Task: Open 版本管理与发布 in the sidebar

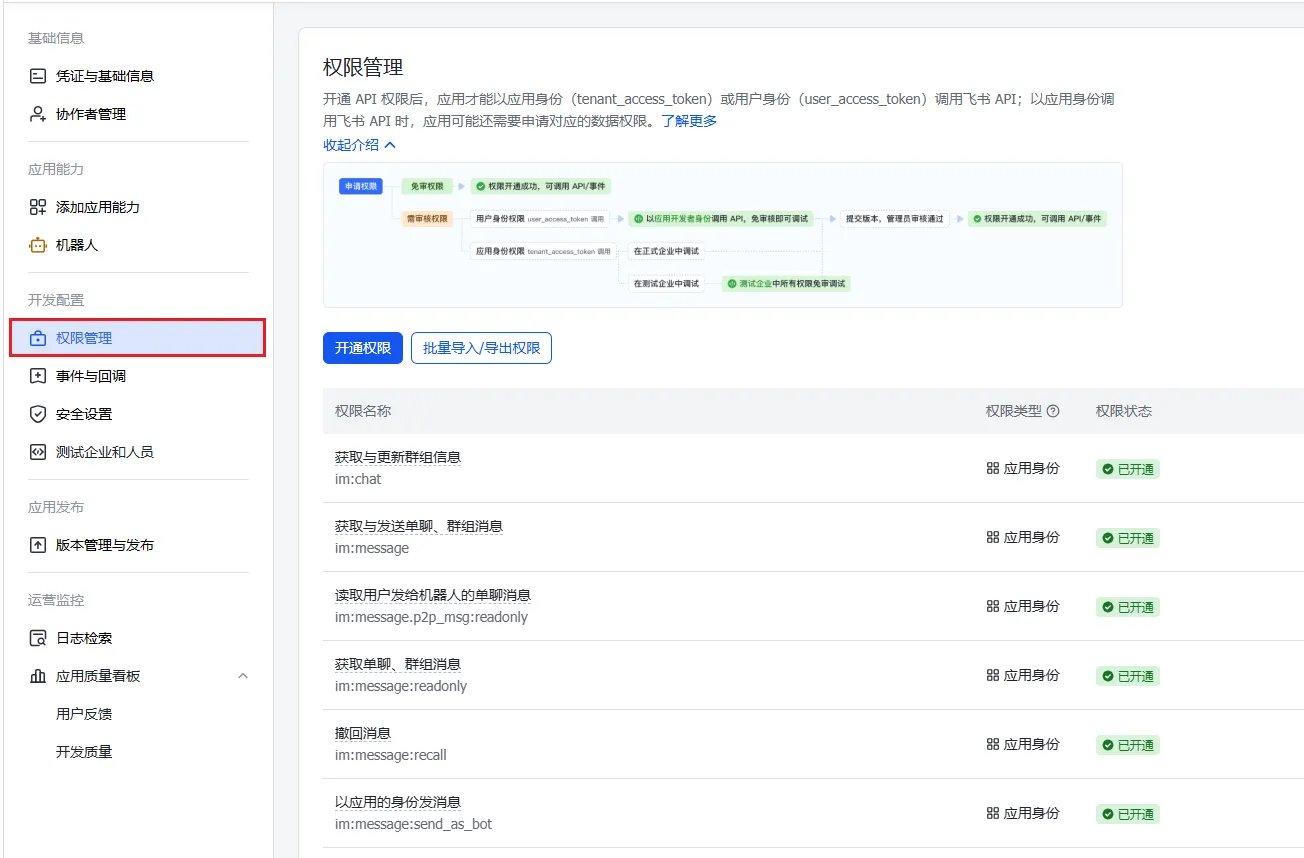Action: coord(104,545)
